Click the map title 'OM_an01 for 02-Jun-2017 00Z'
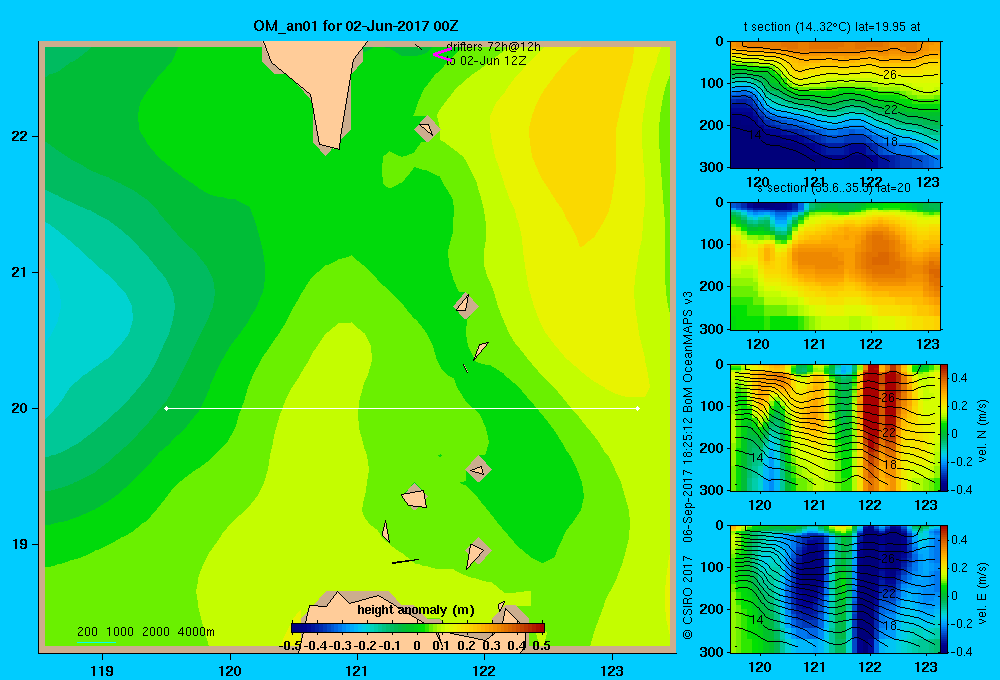The width and height of the screenshot is (1000, 680). (x=355, y=26)
